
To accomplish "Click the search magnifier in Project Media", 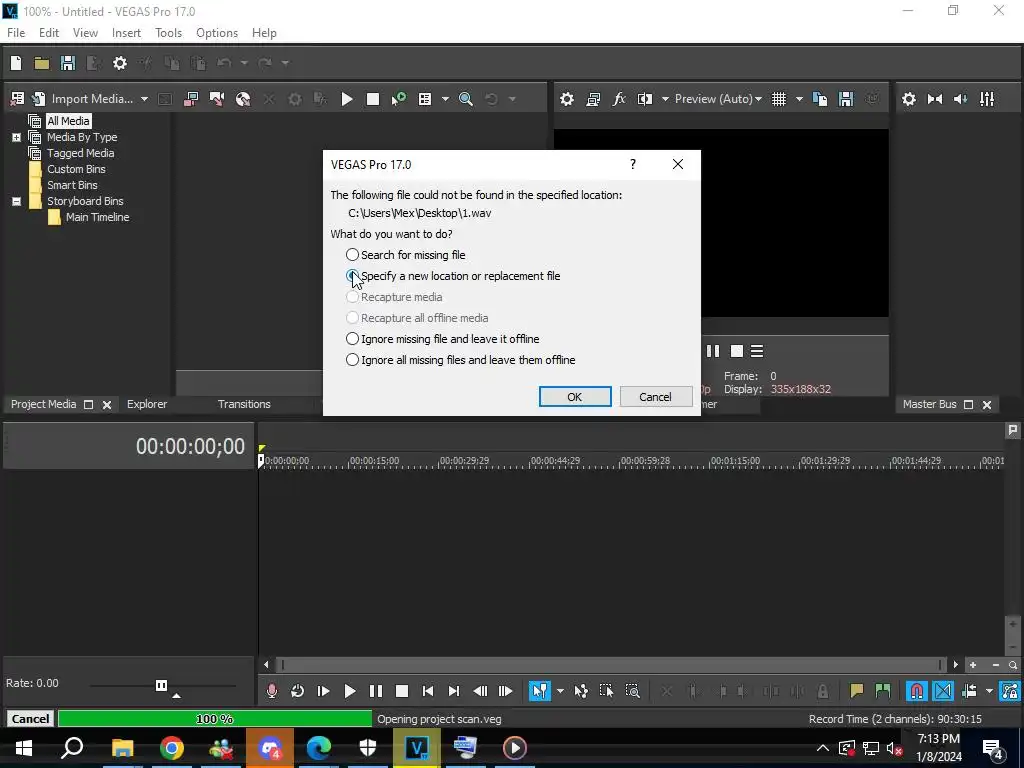I will point(466,99).
